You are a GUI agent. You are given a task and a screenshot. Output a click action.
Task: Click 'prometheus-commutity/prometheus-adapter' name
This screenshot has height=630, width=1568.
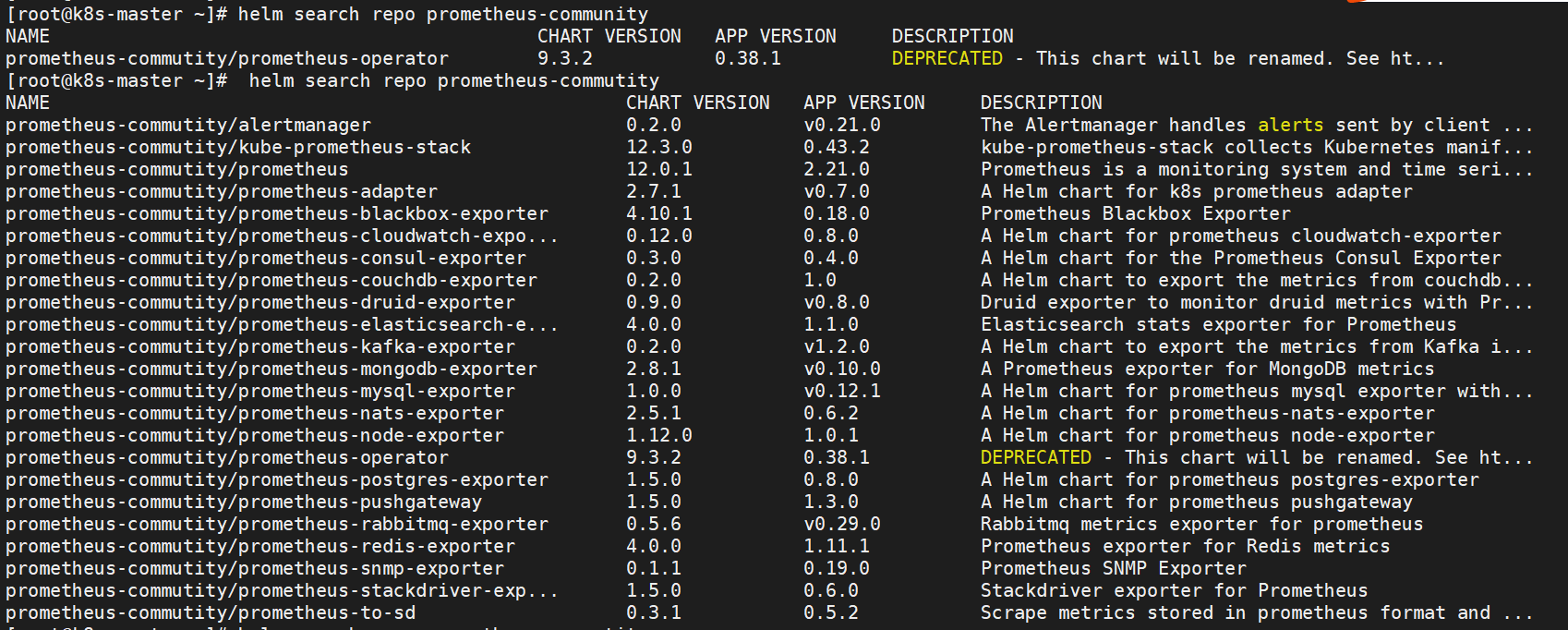pyautogui.click(x=222, y=191)
